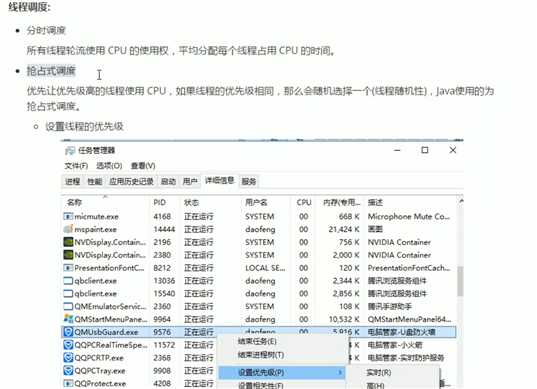Click PID value 8212
The width and height of the screenshot is (537, 389).
coord(162,268)
